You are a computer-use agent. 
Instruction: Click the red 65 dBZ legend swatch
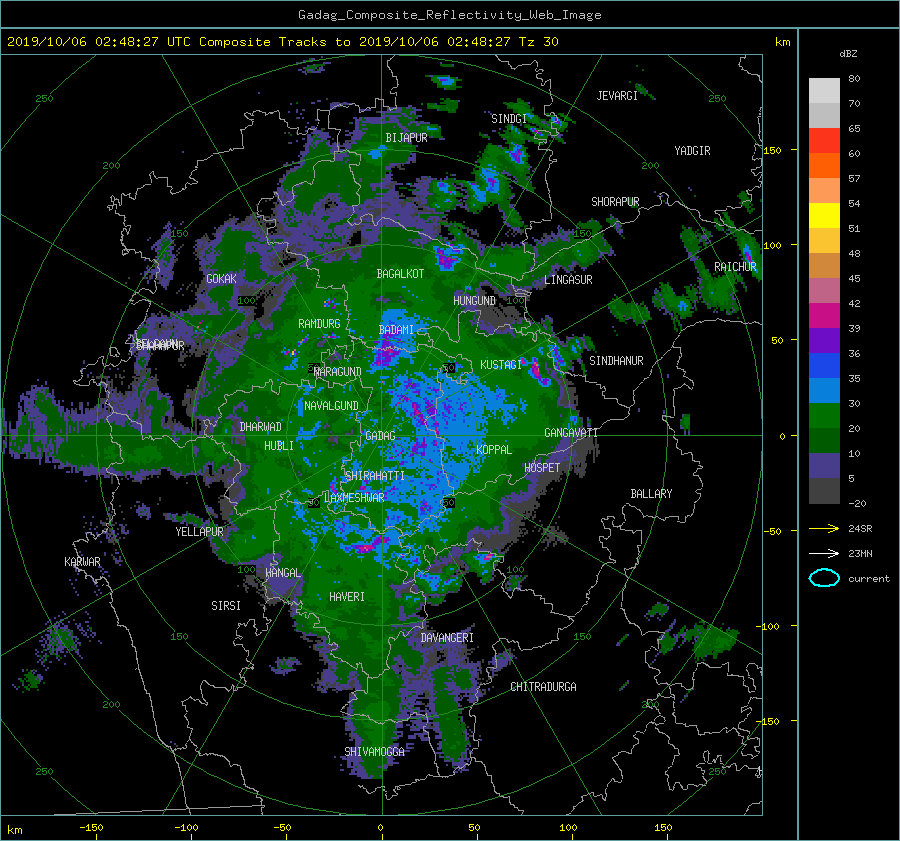tap(824, 140)
